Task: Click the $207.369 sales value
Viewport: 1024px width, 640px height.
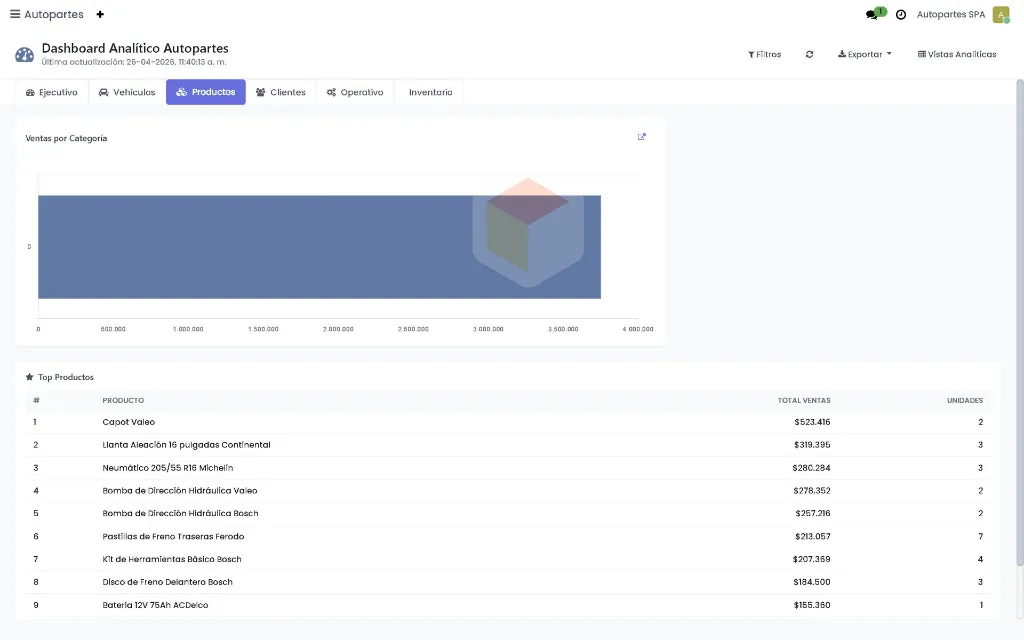Action: coord(811,559)
